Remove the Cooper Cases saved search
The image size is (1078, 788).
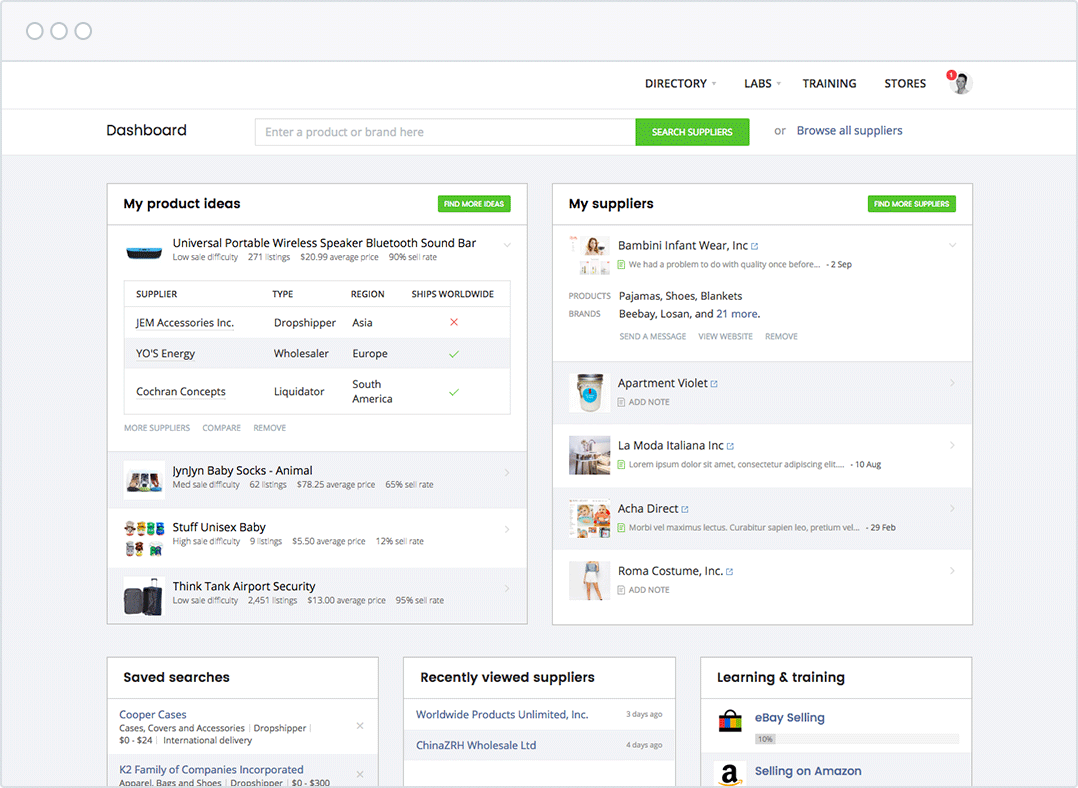[360, 726]
